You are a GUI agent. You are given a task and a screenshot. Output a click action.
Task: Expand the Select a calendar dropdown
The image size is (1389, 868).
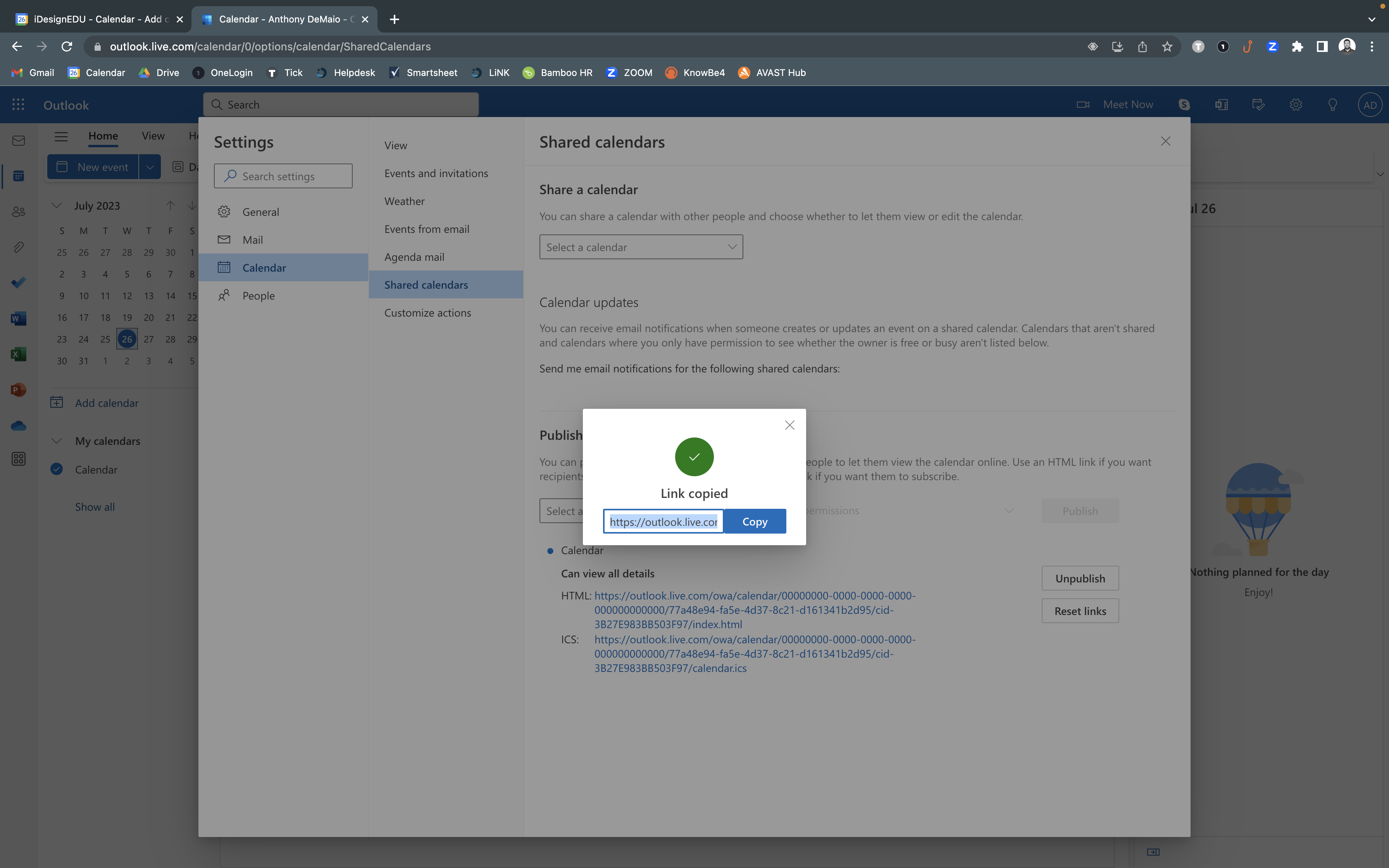coord(641,247)
